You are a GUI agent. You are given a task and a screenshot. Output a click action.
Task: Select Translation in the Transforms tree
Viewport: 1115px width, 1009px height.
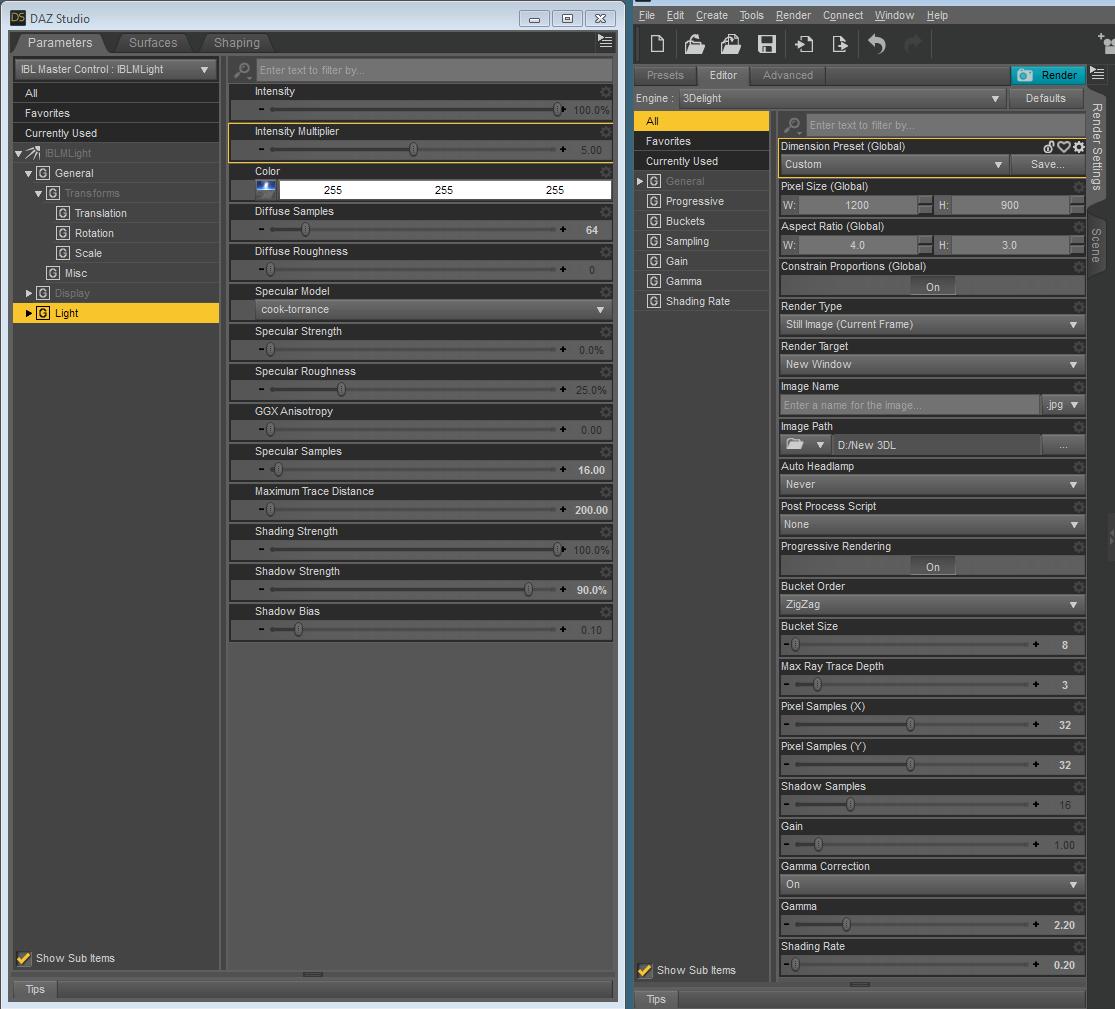coord(100,213)
